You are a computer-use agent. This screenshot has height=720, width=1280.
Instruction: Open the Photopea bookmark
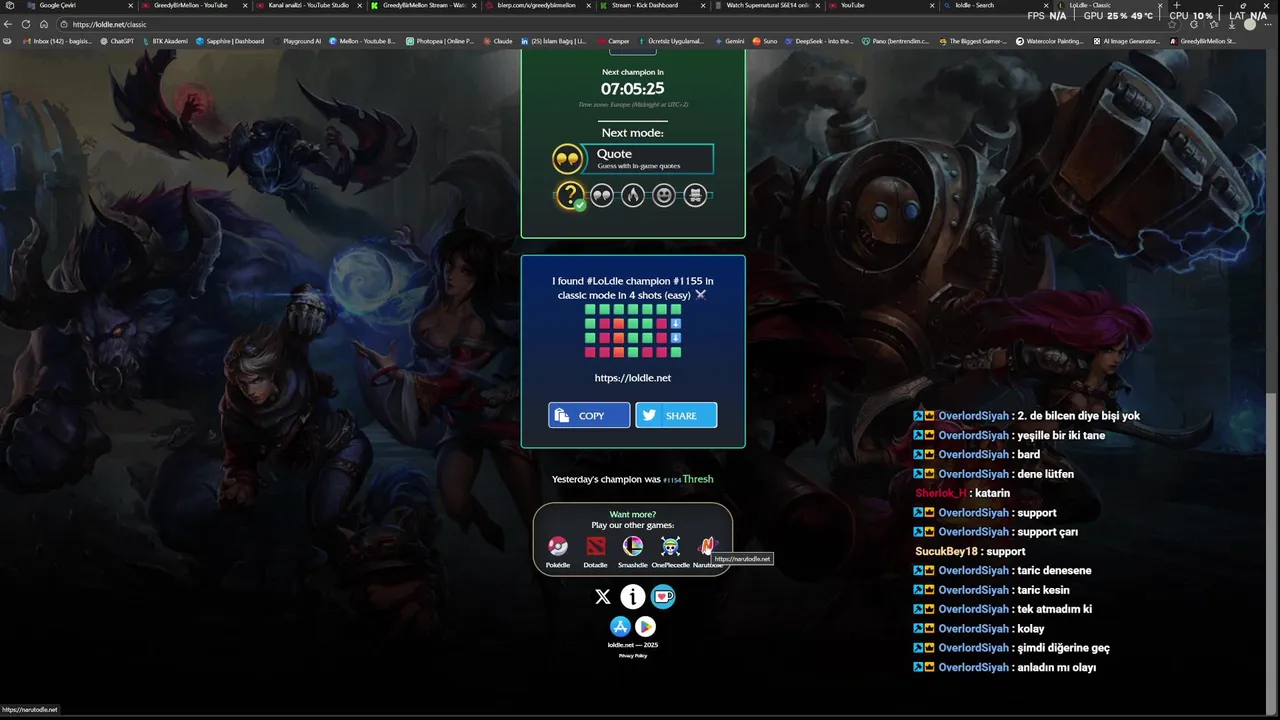click(440, 41)
